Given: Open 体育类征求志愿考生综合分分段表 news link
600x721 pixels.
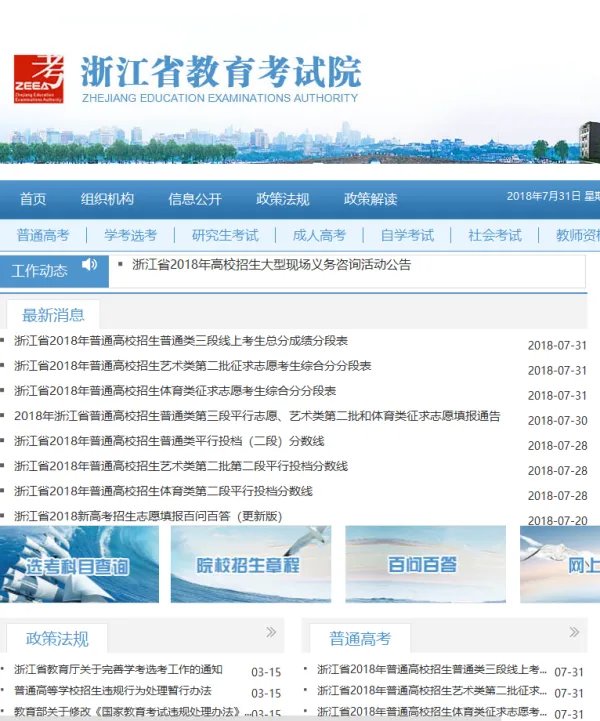Looking at the screenshot, I should pyautogui.click(x=175, y=391).
